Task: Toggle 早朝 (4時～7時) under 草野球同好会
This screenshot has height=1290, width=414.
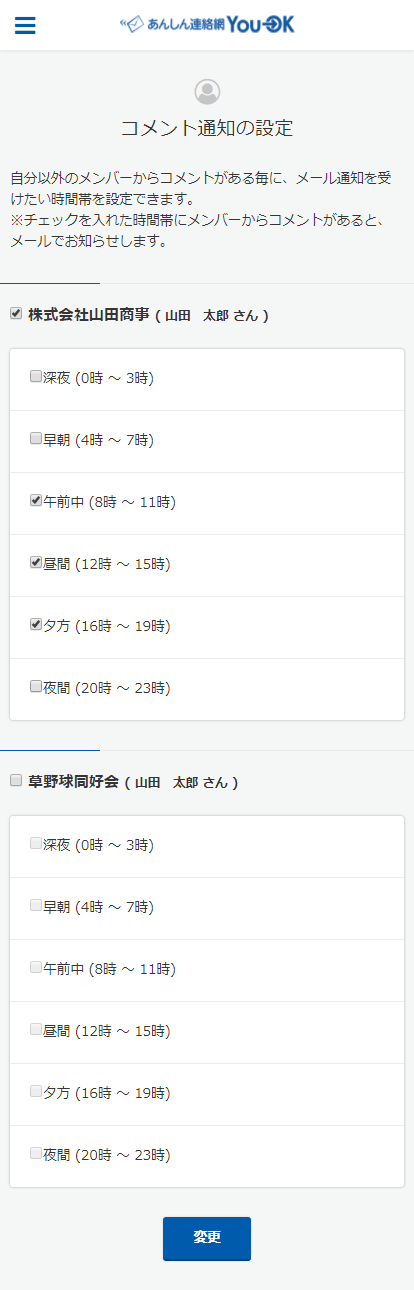Action: (x=36, y=906)
